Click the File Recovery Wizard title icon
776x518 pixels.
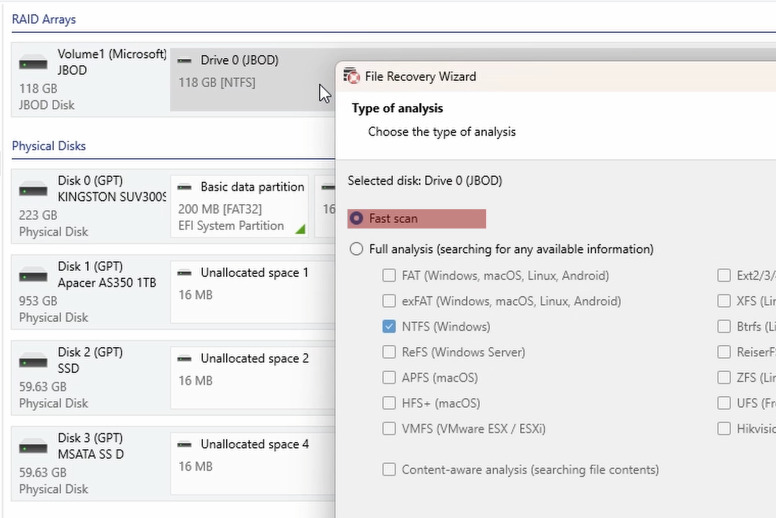pos(351,76)
